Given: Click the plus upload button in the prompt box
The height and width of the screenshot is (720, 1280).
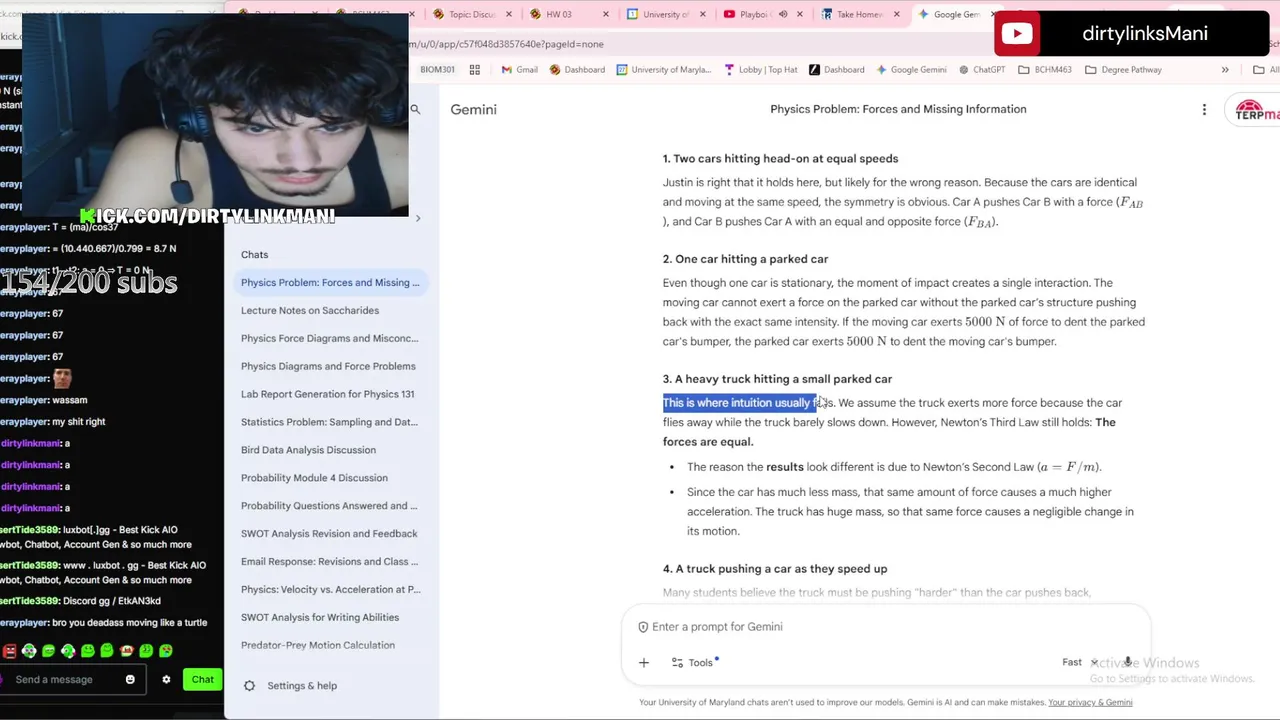Looking at the screenshot, I should 644,662.
